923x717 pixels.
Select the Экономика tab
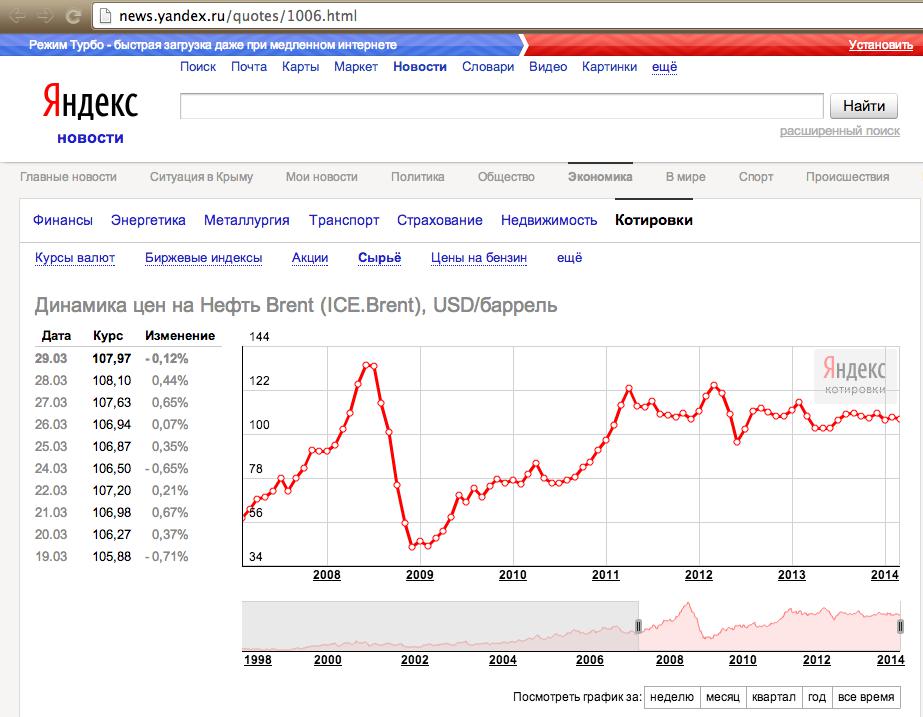pyautogui.click(x=600, y=177)
